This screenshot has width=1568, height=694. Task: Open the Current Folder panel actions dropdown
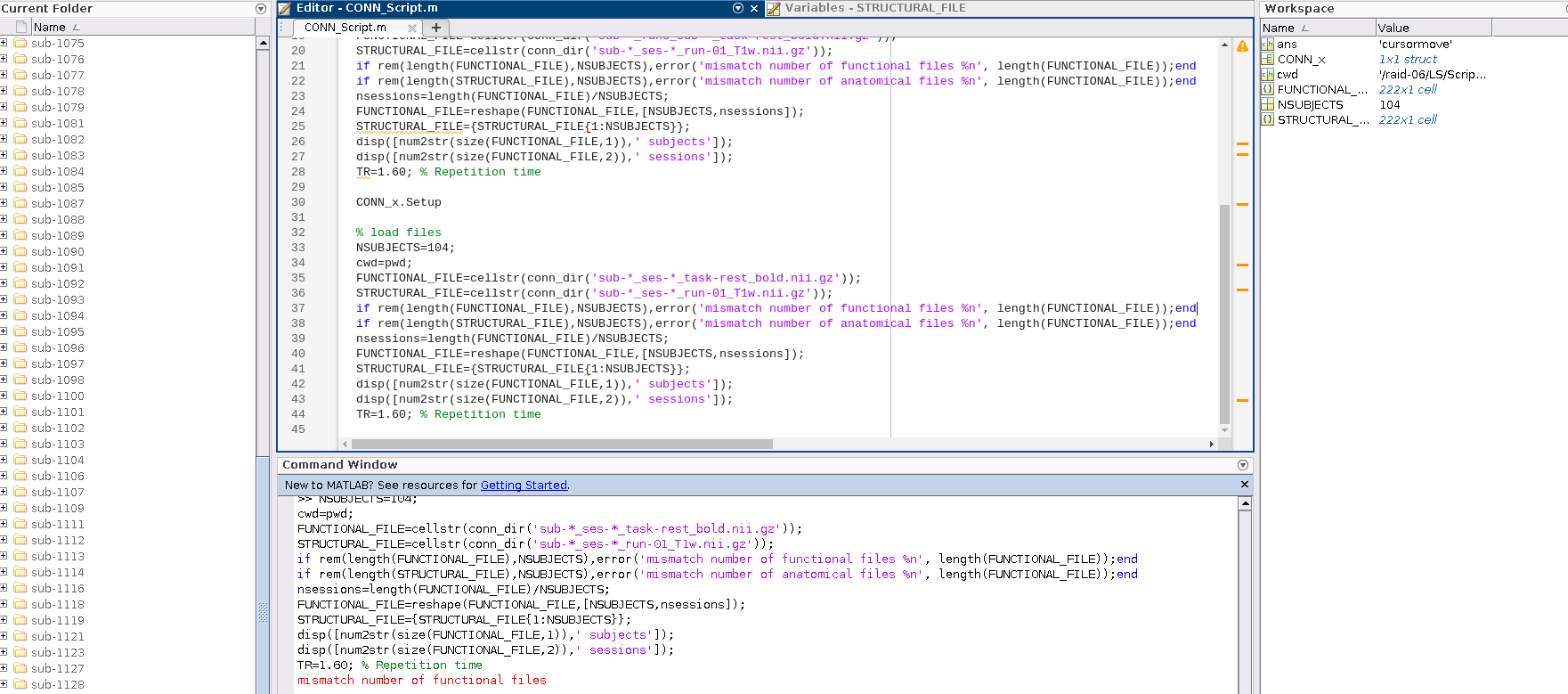pyautogui.click(x=261, y=9)
